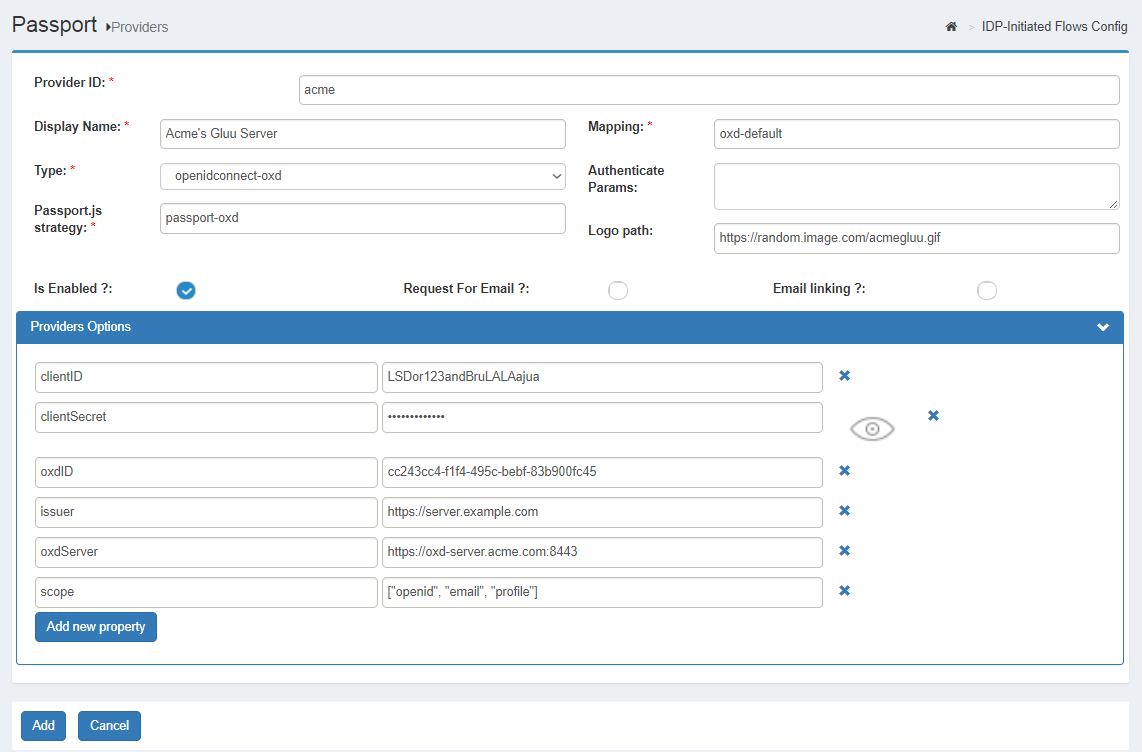The width and height of the screenshot is (1142, 752).
Task: Enable the Request For Email option
Action: 618,290
